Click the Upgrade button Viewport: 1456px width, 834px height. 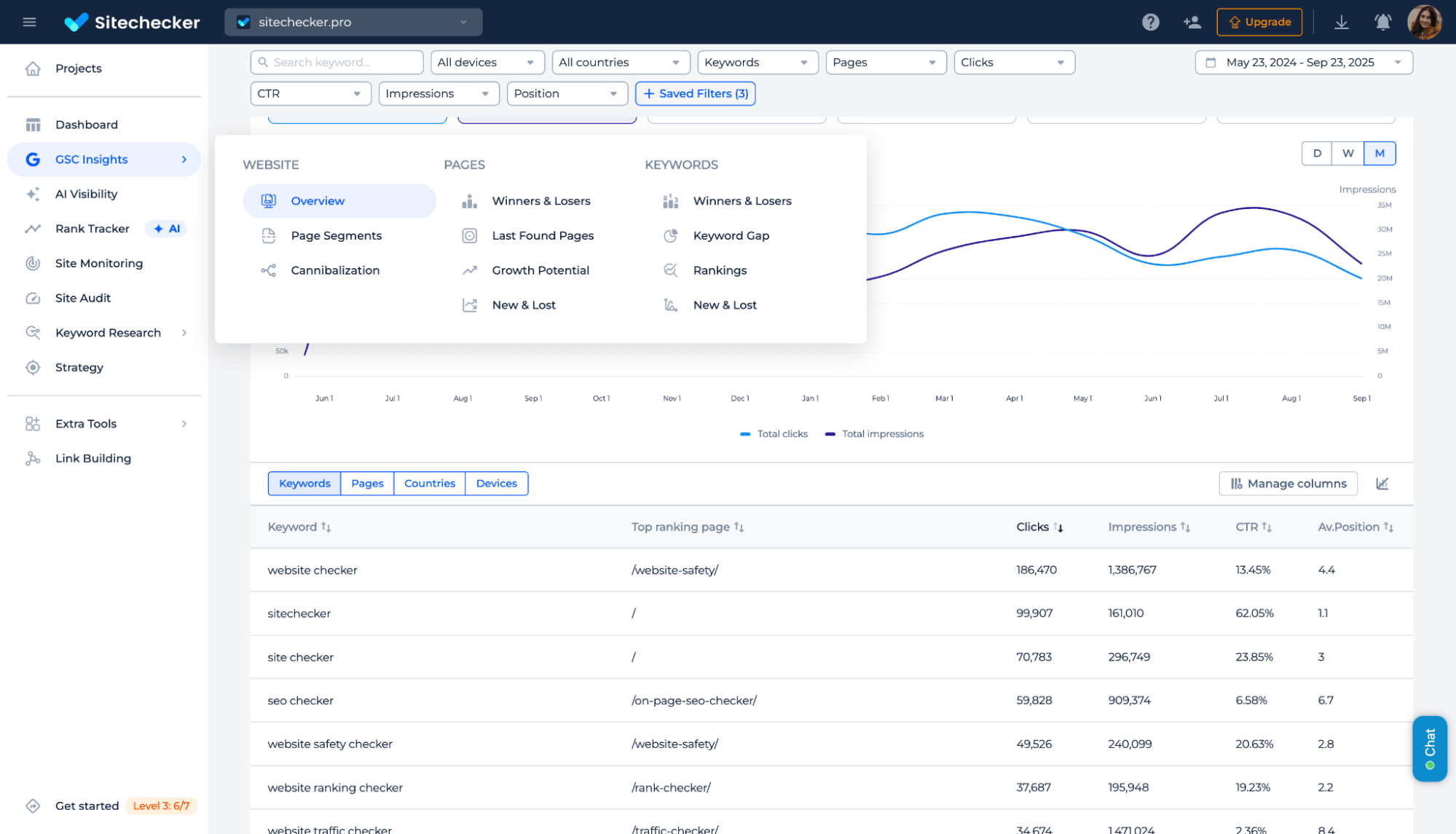coord(1259,22)
